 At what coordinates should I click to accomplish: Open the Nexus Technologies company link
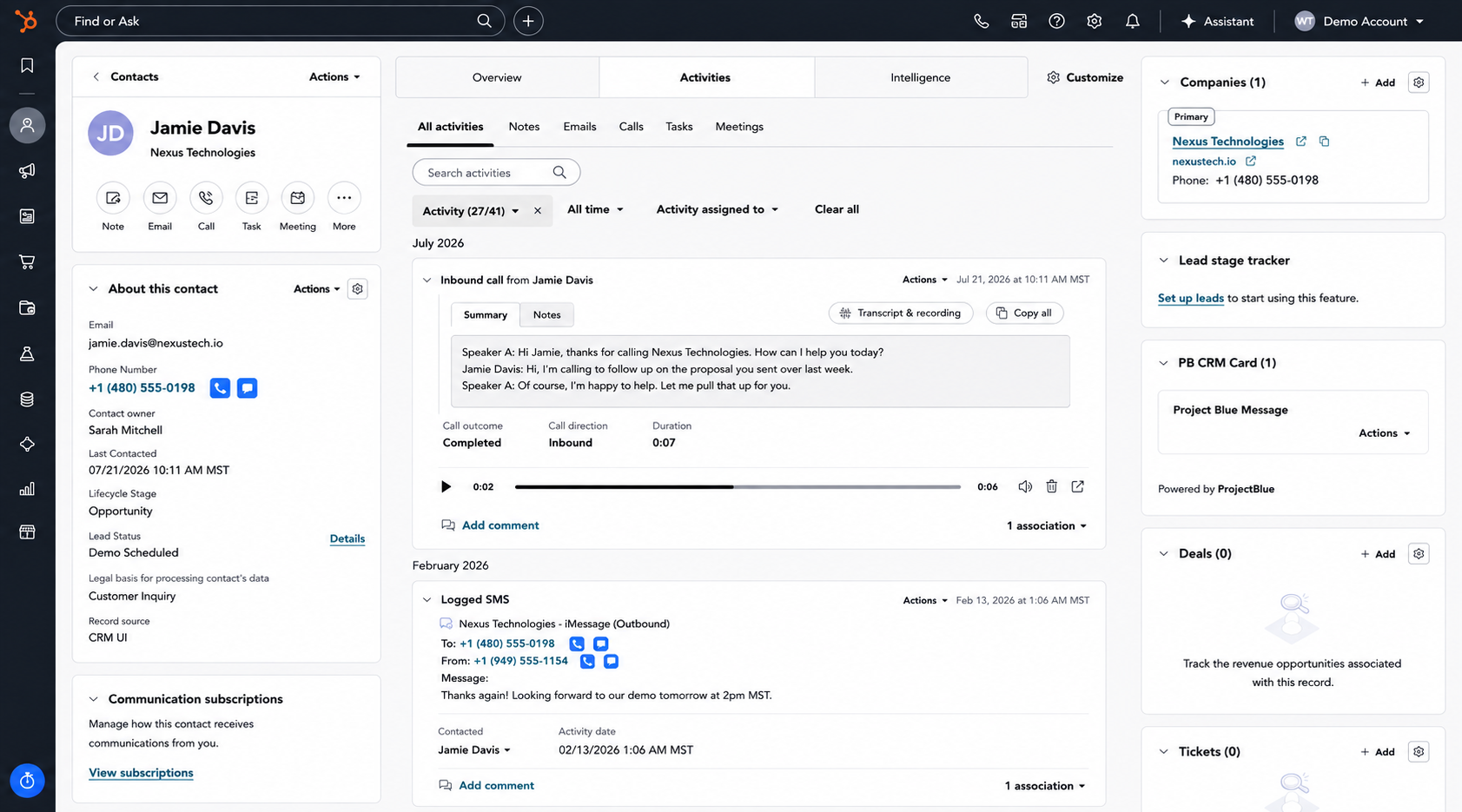[1227, 142]
